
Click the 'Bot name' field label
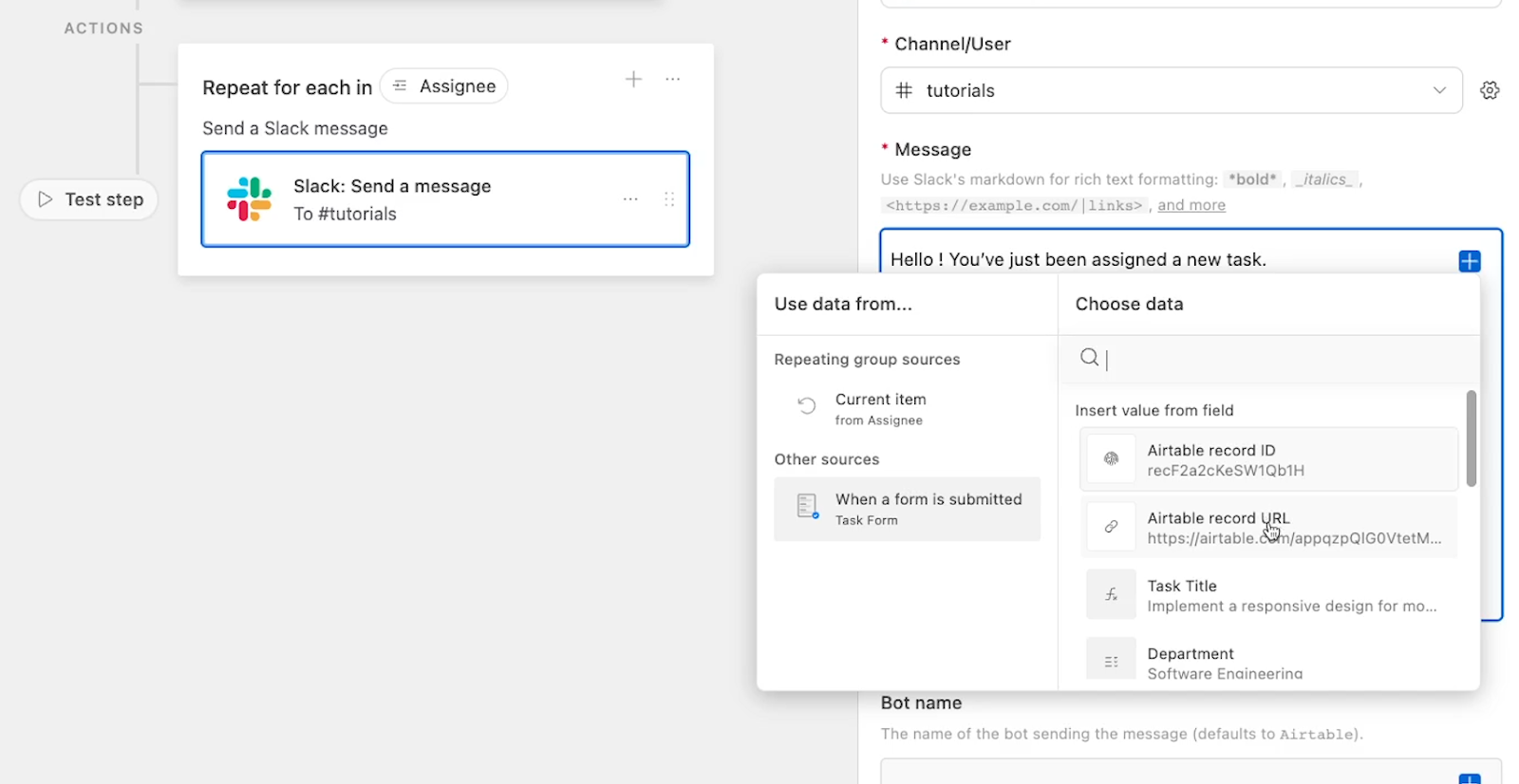(x=921, y=703)
